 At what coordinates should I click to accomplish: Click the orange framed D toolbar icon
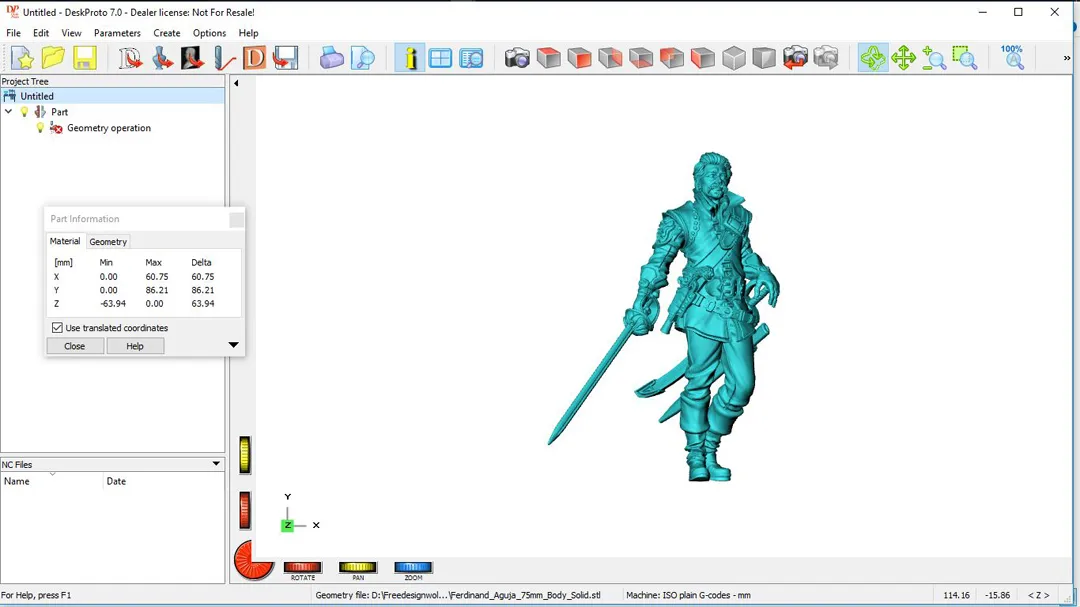click(x=254, y=58)
